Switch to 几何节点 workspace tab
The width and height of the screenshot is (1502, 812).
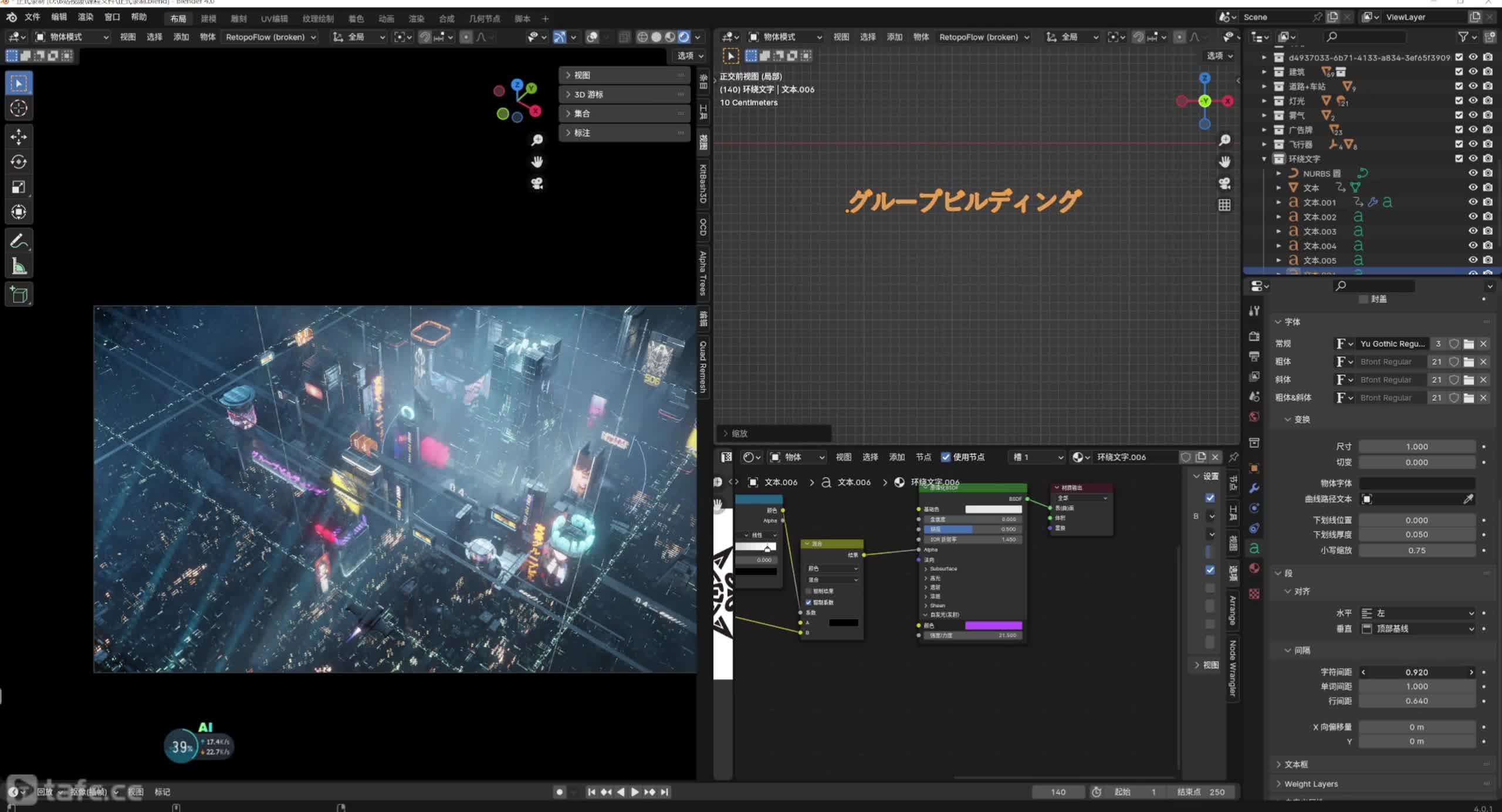coord(484,19)
